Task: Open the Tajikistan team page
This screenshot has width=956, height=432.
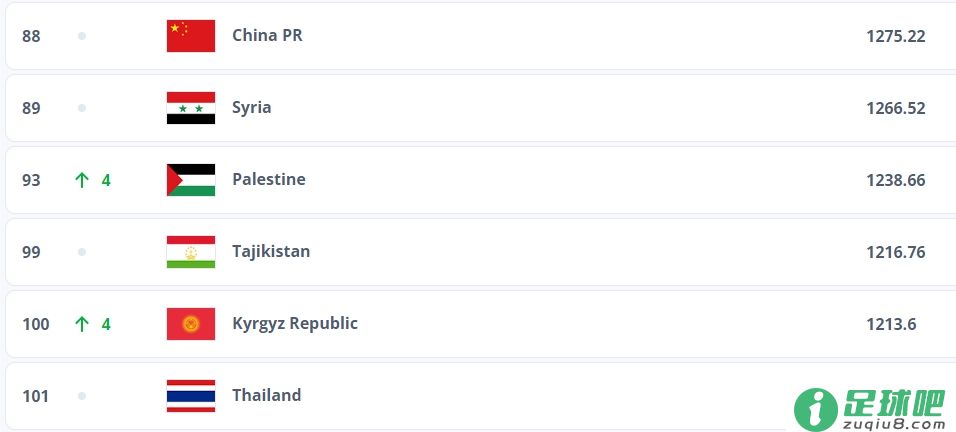Action: point(271,251)
